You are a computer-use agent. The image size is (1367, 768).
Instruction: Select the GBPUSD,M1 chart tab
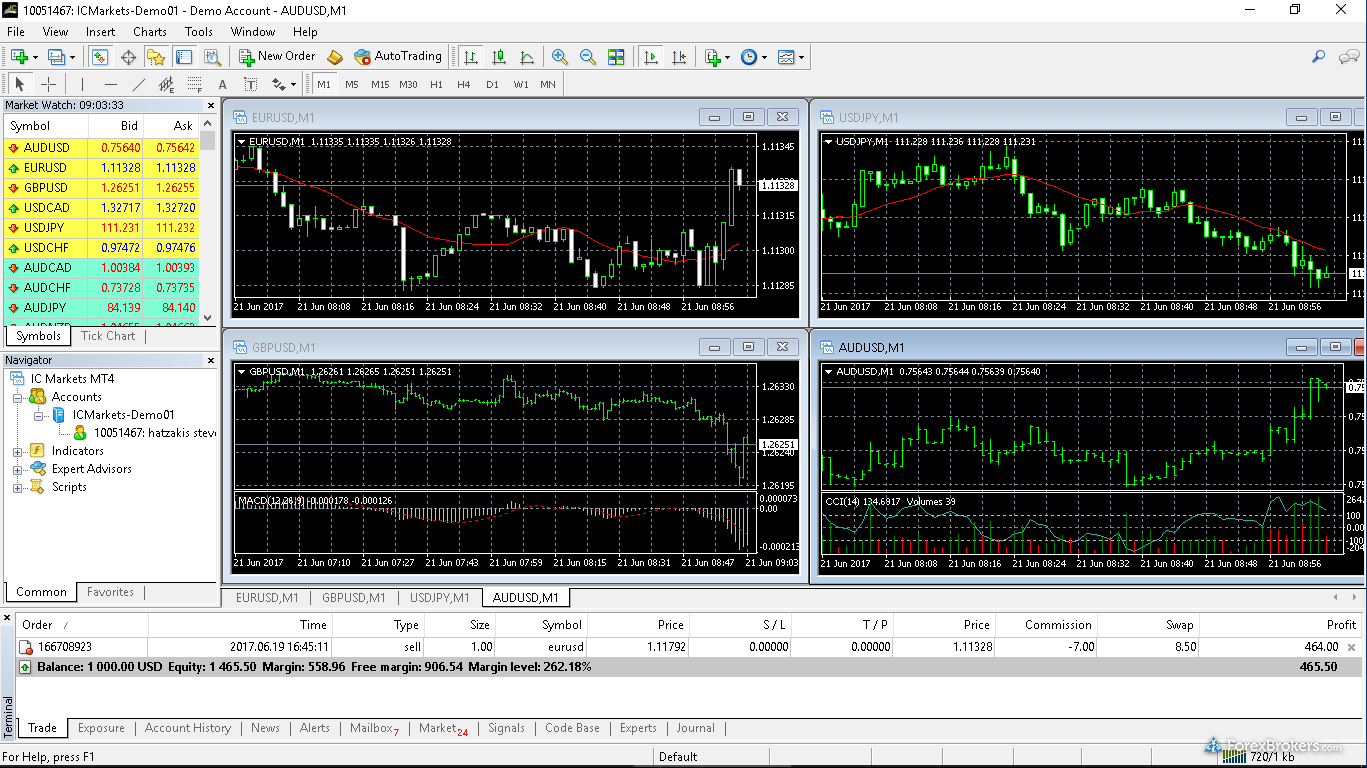[354, 598]
